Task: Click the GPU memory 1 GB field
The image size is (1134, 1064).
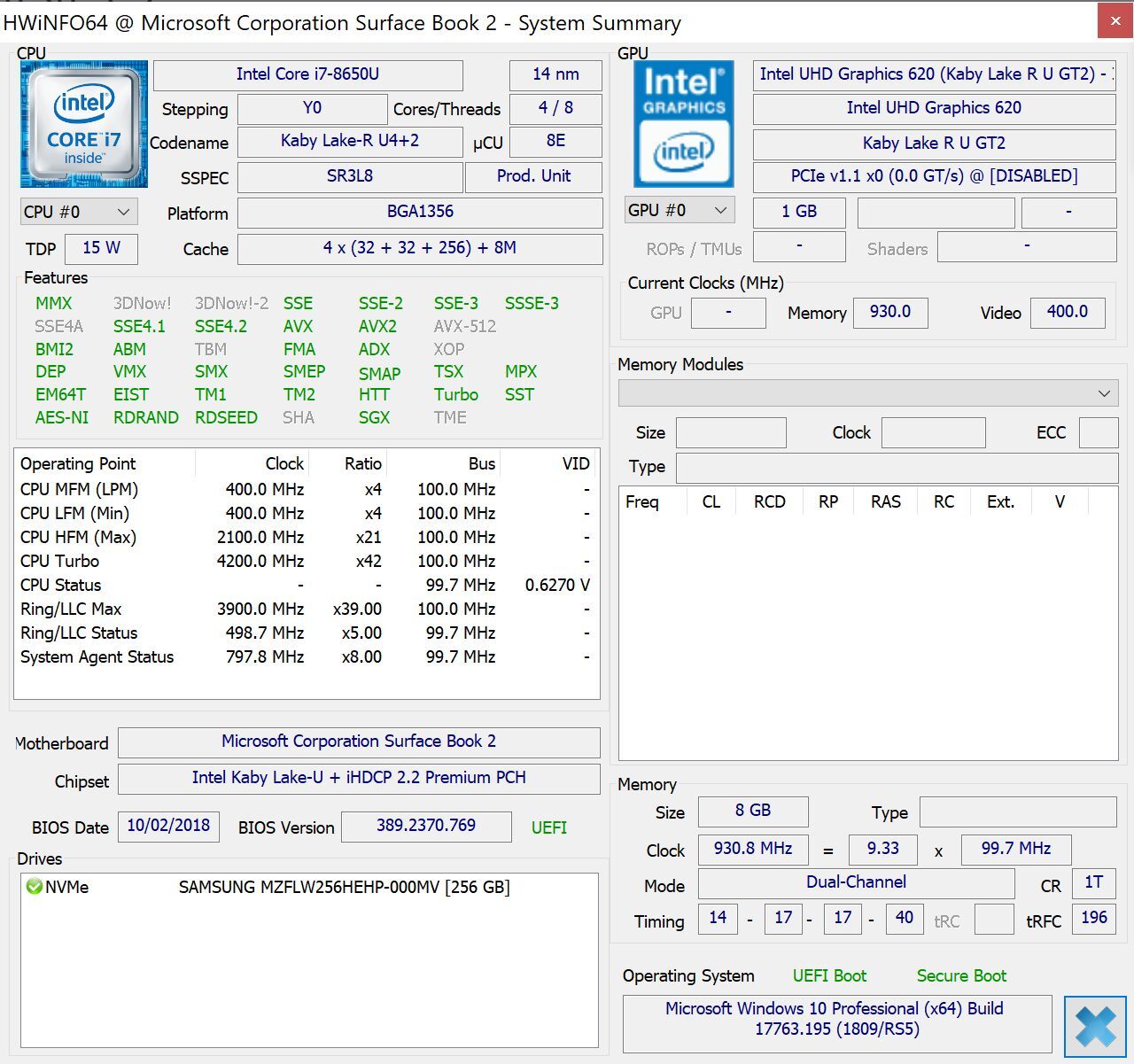Action: (x=798, y=212)
